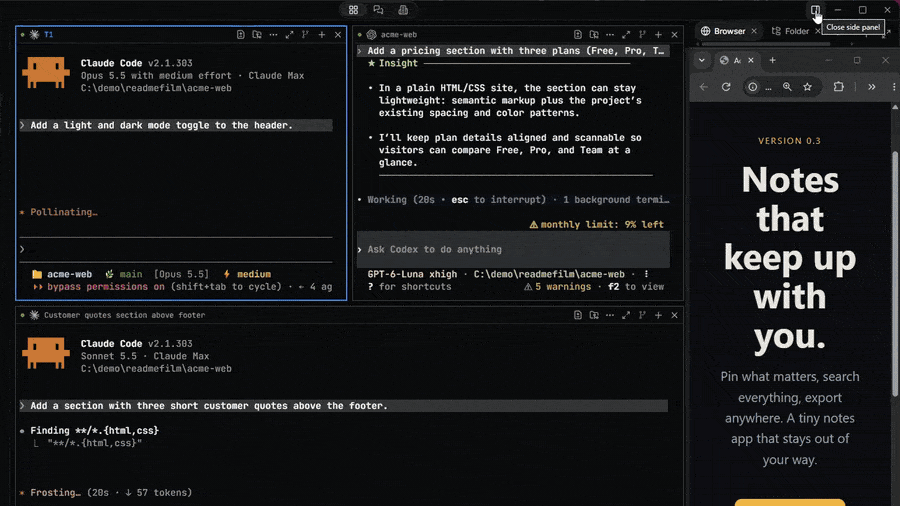Select the T1 pane title
Image resolution: width=900 pixels, height=506 pixels.
point(49,34)
